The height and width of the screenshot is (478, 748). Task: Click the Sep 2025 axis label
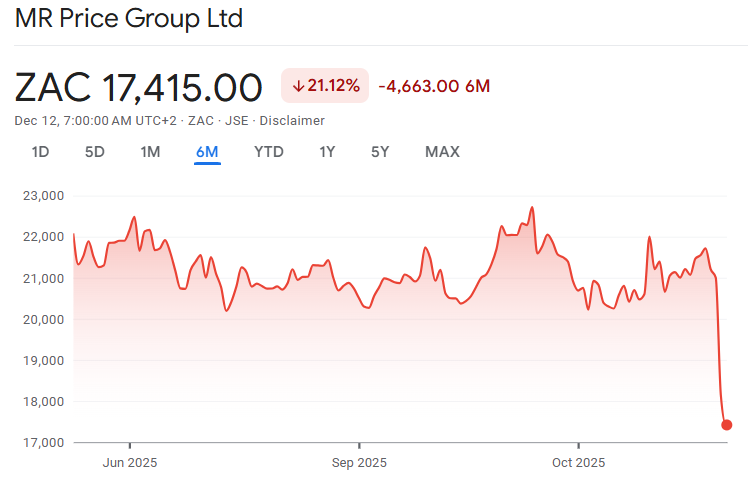pyautogui.click(x=358, y=462)
